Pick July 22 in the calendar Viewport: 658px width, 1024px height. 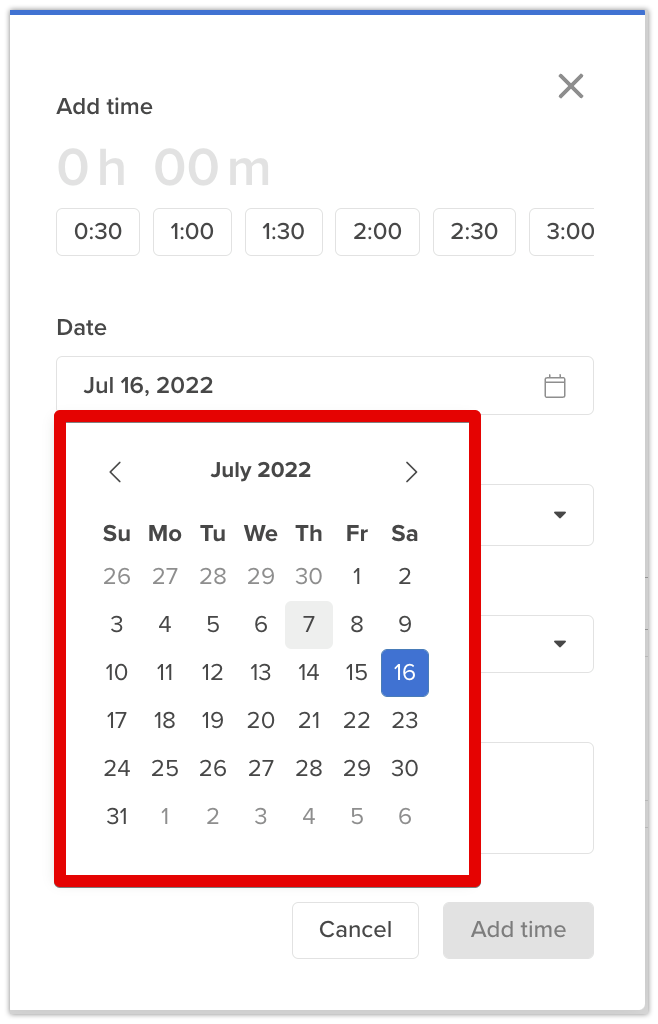(x=356, y=720)
